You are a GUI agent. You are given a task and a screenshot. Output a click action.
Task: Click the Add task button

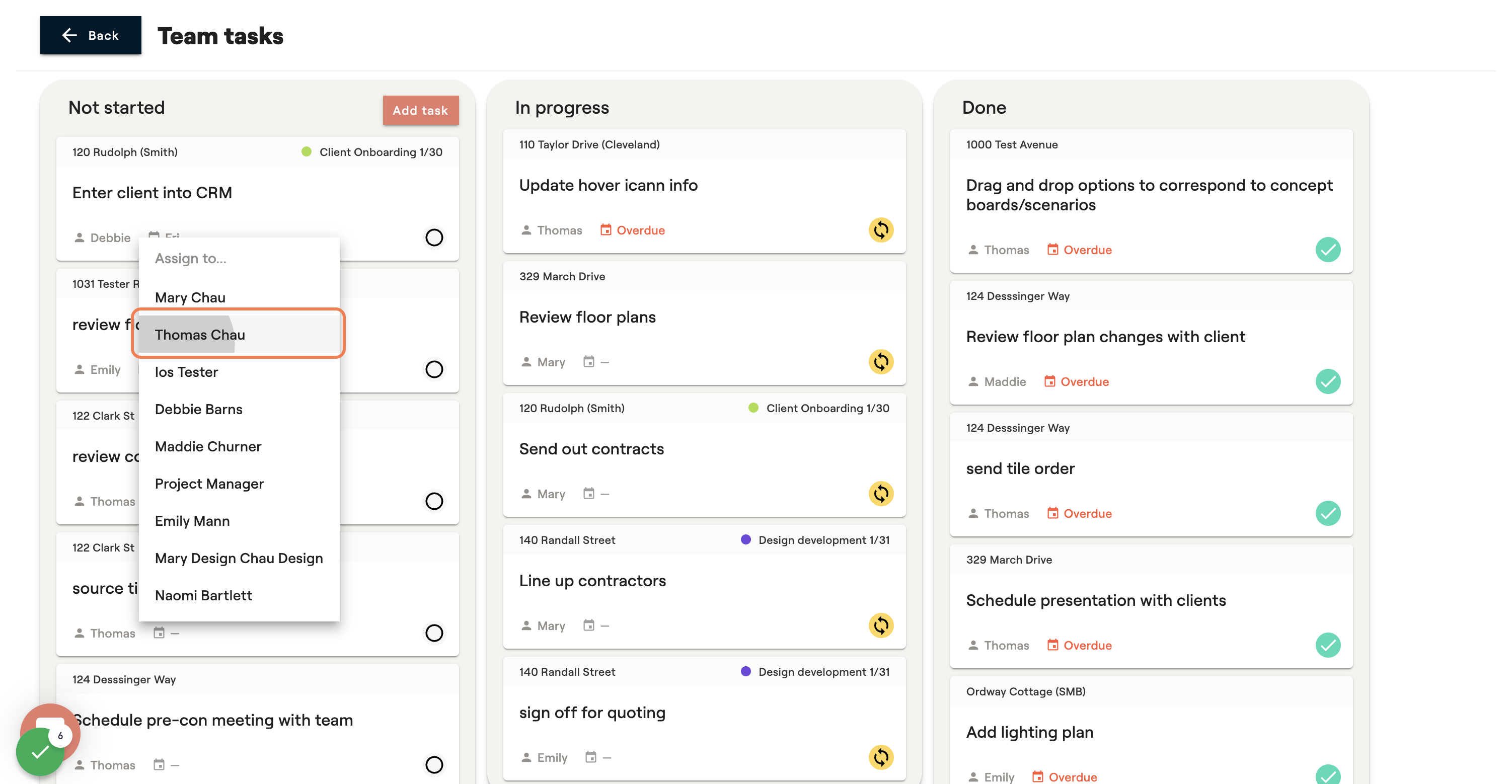(x=420, y=110)
